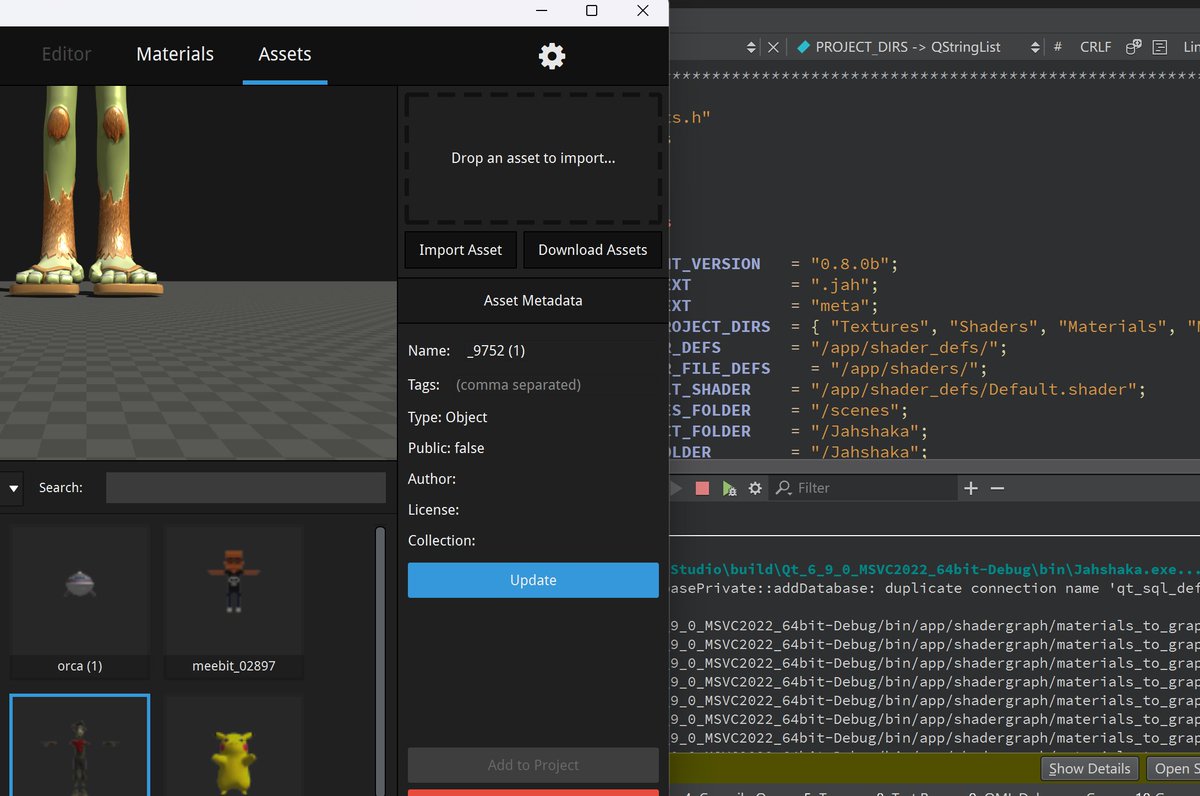This screenshot has width=1200, height=796.
Task: Select the highlighted T-pose character thumbnail
Action: (x=80, y=746)
